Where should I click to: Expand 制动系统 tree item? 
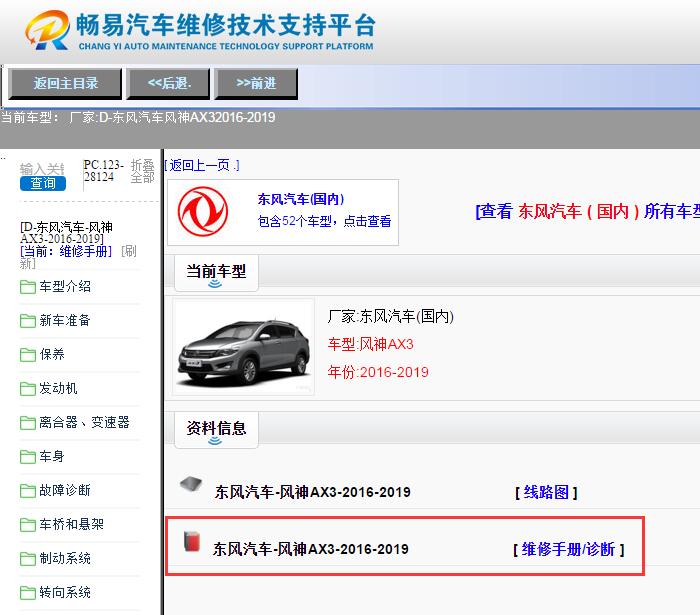click(x=65, y=558)
